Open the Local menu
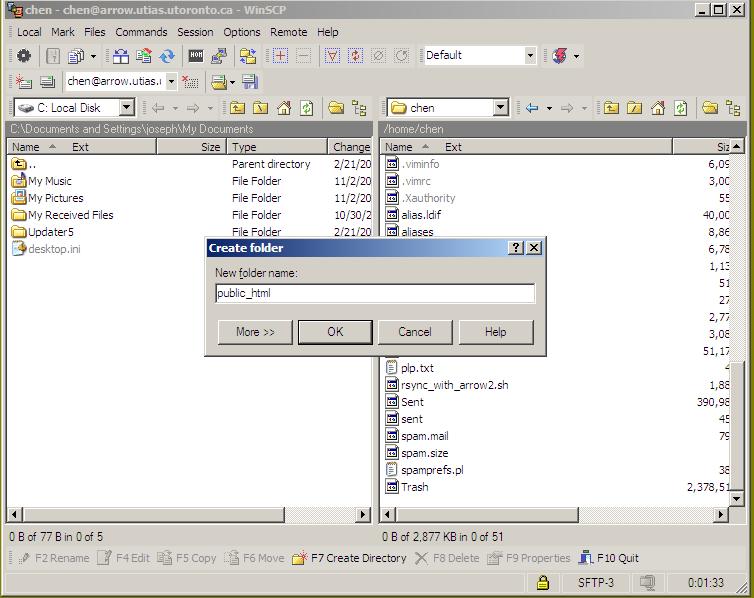This screenshot has width=754, height=598. 29,32
